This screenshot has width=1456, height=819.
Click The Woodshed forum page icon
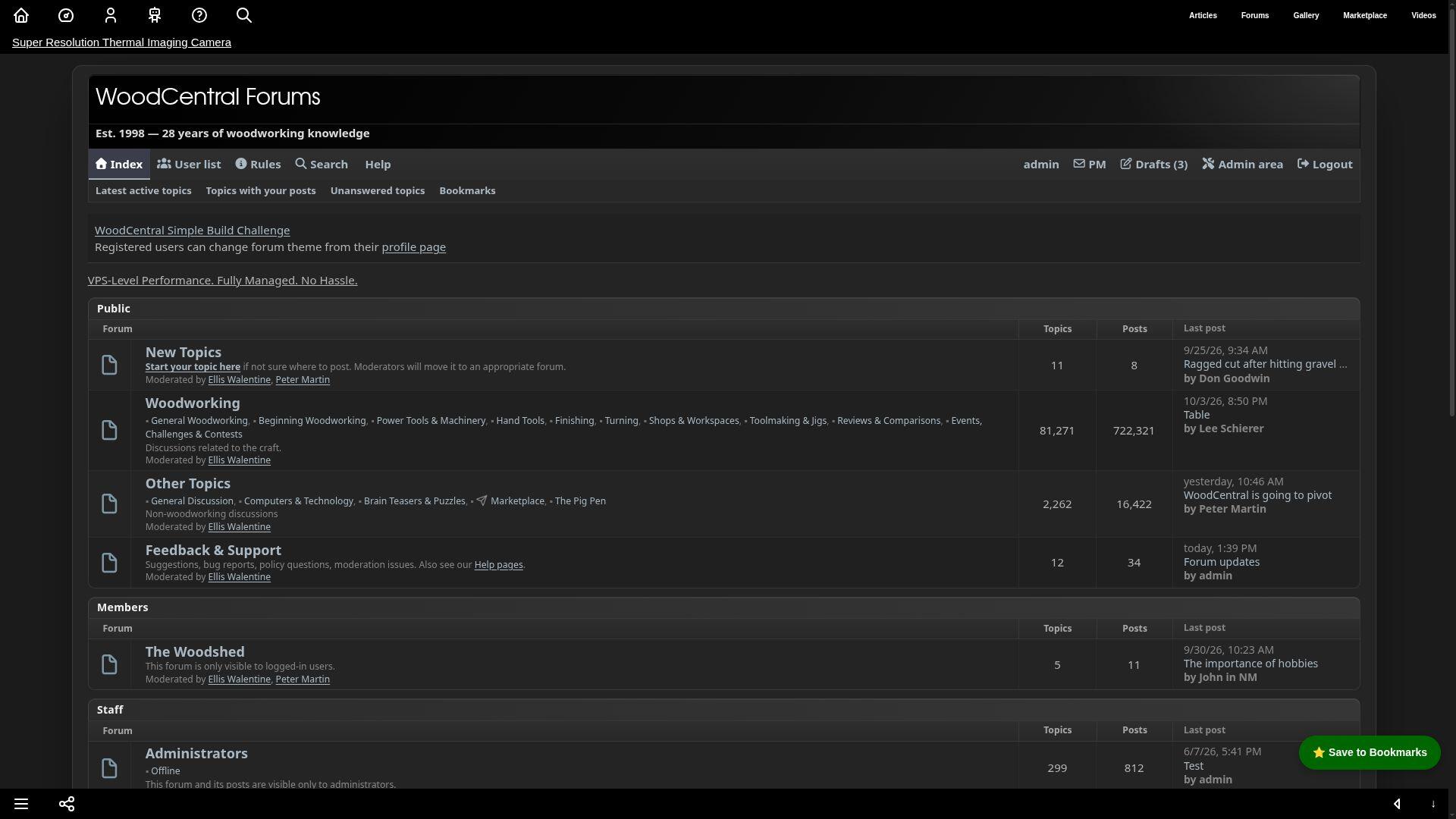pyautogui.click(x=109, y=664)
